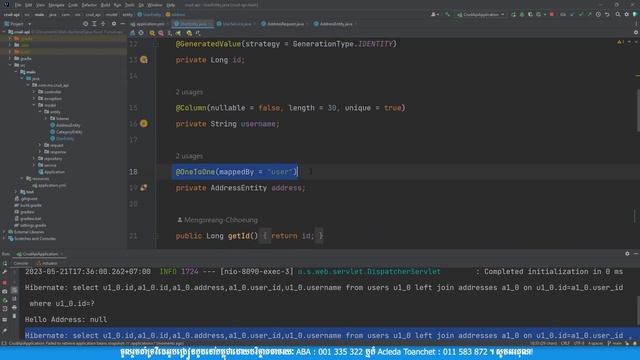
Task: Unfold the getId method body in editor
Action: click(x=156, y=236)
